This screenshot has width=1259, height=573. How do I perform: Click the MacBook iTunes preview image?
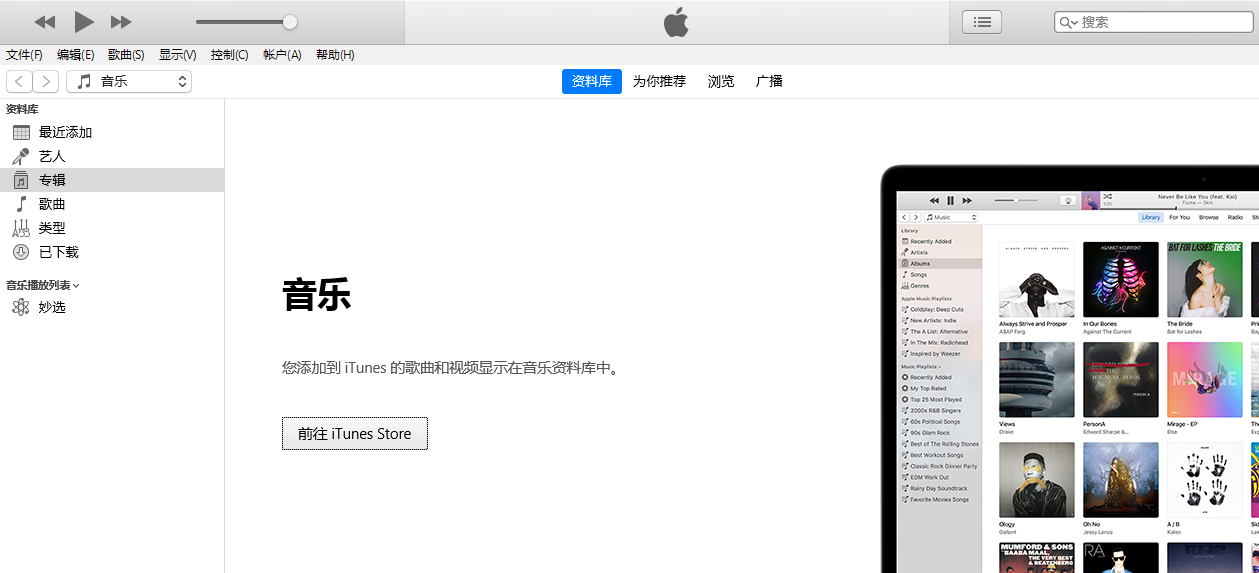pyautogui.click(x=1069, y=369)
